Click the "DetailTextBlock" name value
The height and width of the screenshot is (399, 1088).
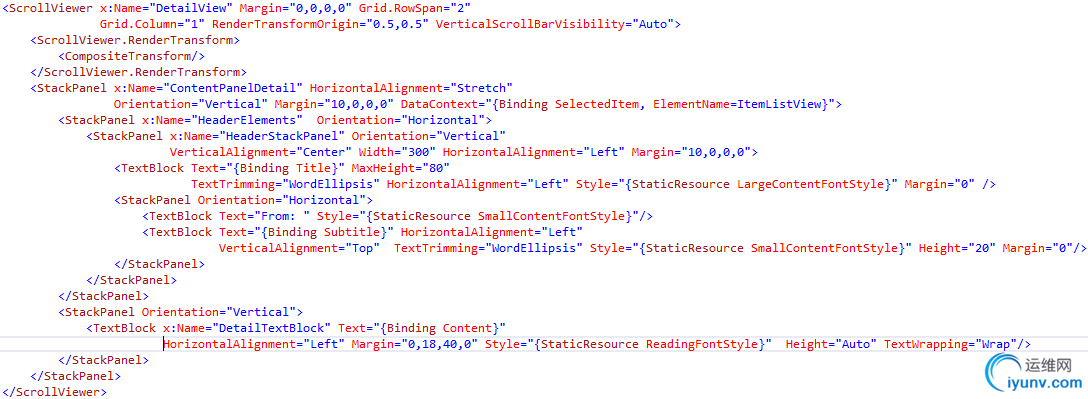click(275, 328)
